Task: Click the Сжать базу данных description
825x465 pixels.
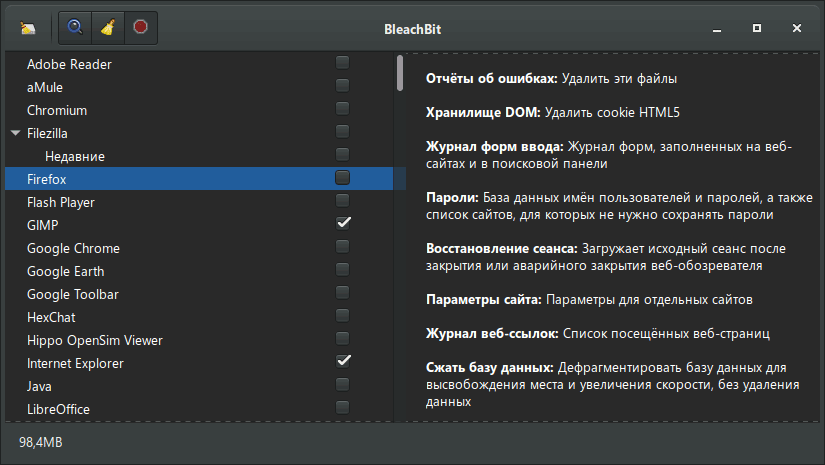Action: tap(612, 385)
